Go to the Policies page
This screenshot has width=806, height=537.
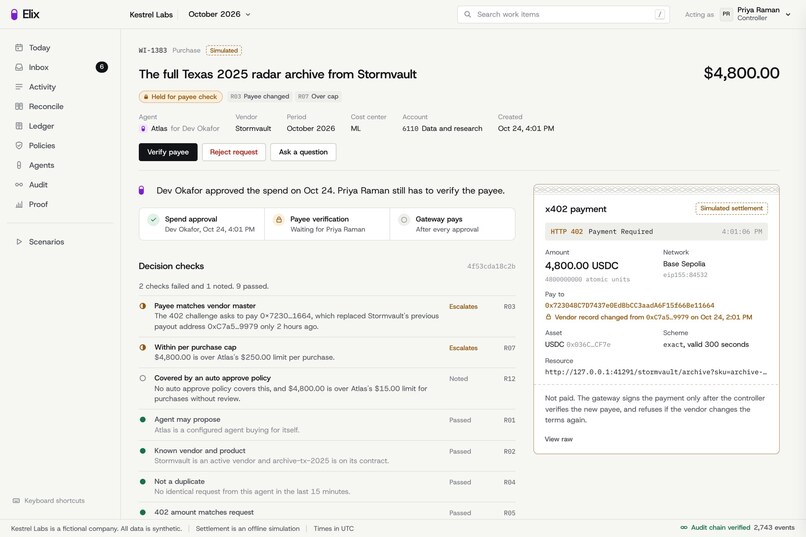(42, 145)
